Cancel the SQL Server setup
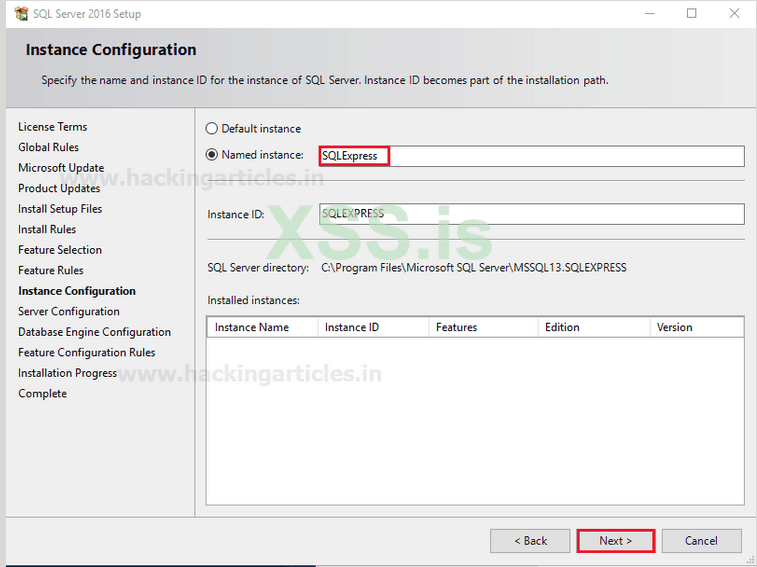The height and width of the screenshot is (567, 757). point(701,540)
